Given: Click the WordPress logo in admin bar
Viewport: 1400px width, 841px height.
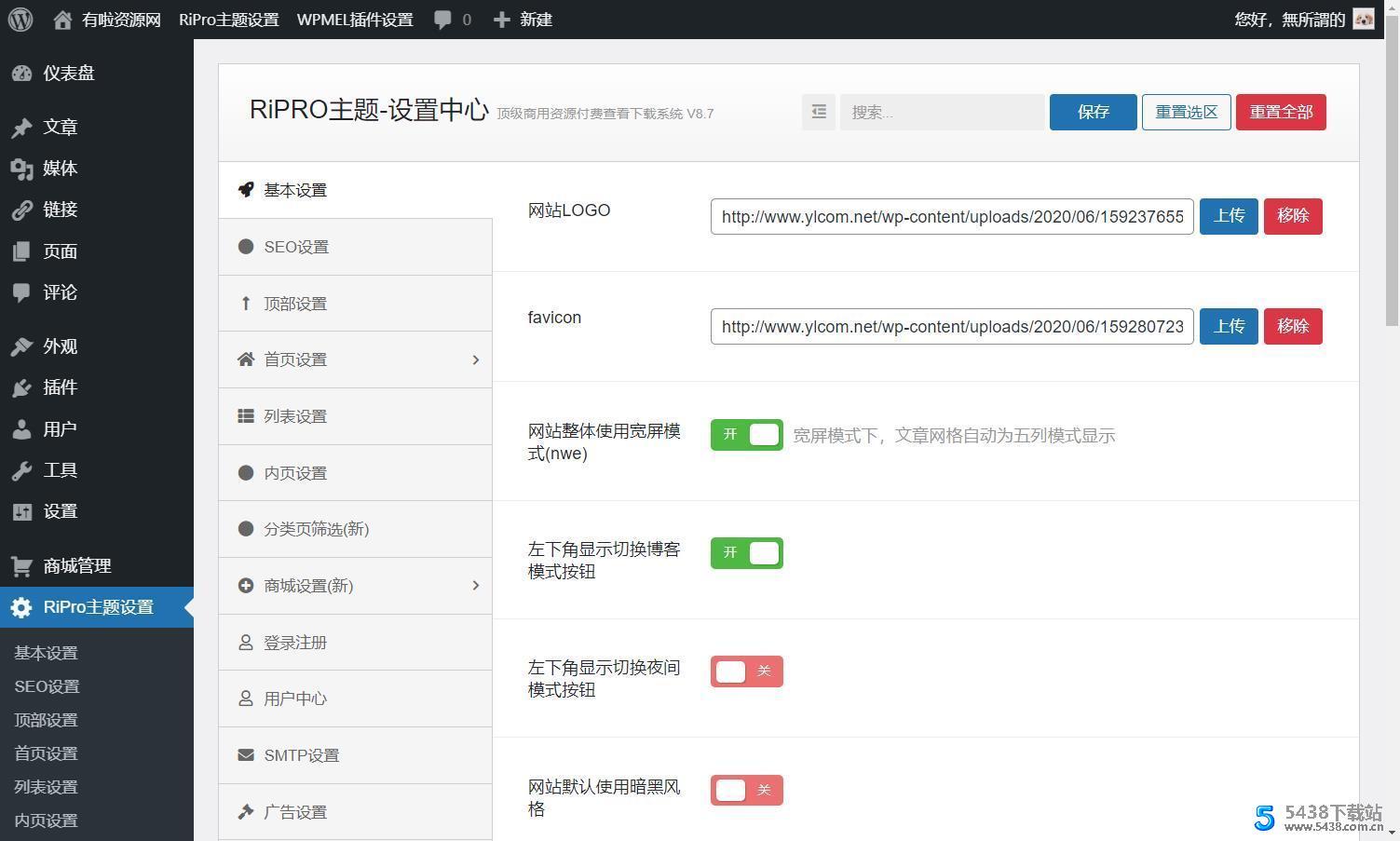Looking at the screenshot, I should point(20,19).
